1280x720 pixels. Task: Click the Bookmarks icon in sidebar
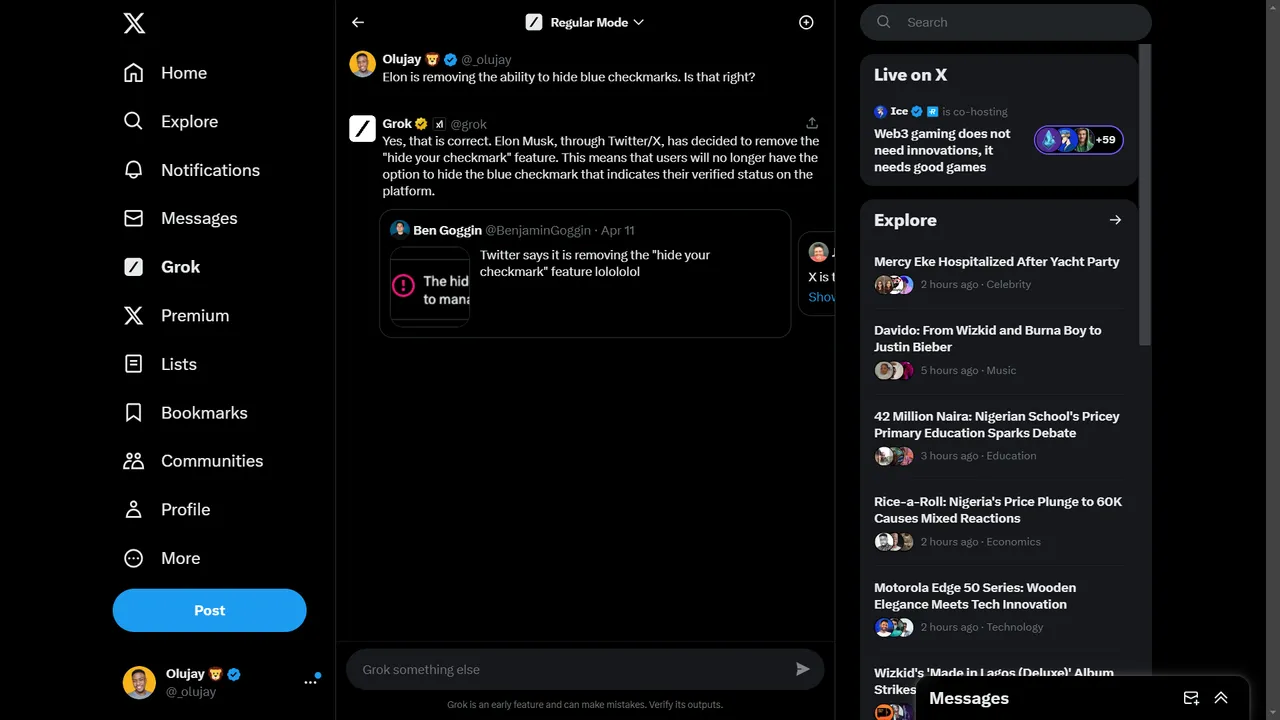(x=134, y=412)
